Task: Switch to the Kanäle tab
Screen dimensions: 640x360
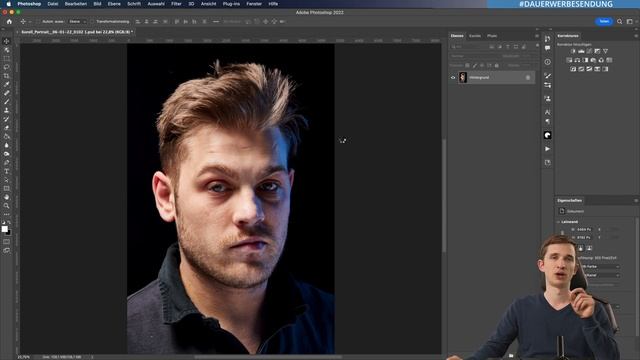Action: pyautogui.click(x=475, y=36)
